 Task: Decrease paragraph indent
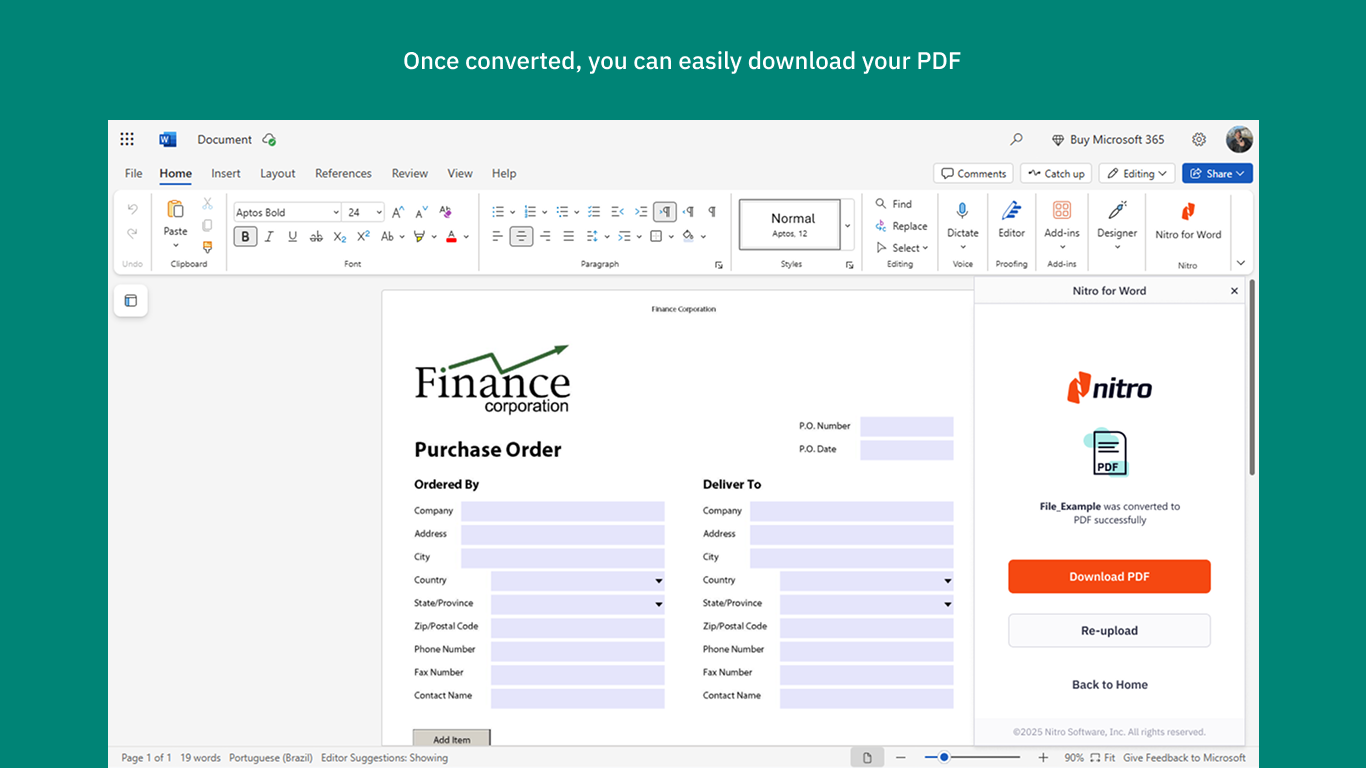[x=617, y=212]
